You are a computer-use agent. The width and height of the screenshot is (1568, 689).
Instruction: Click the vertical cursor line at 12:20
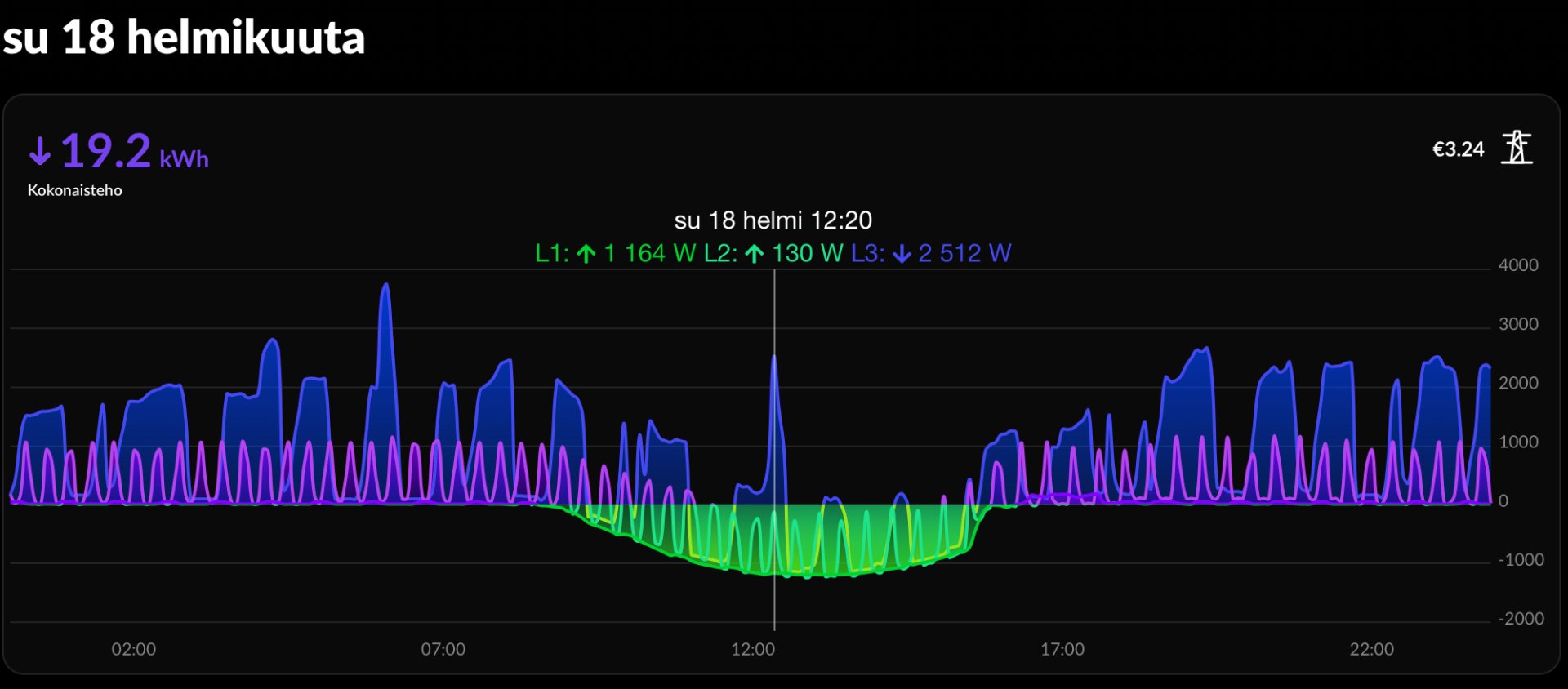(x=774, y=449)
